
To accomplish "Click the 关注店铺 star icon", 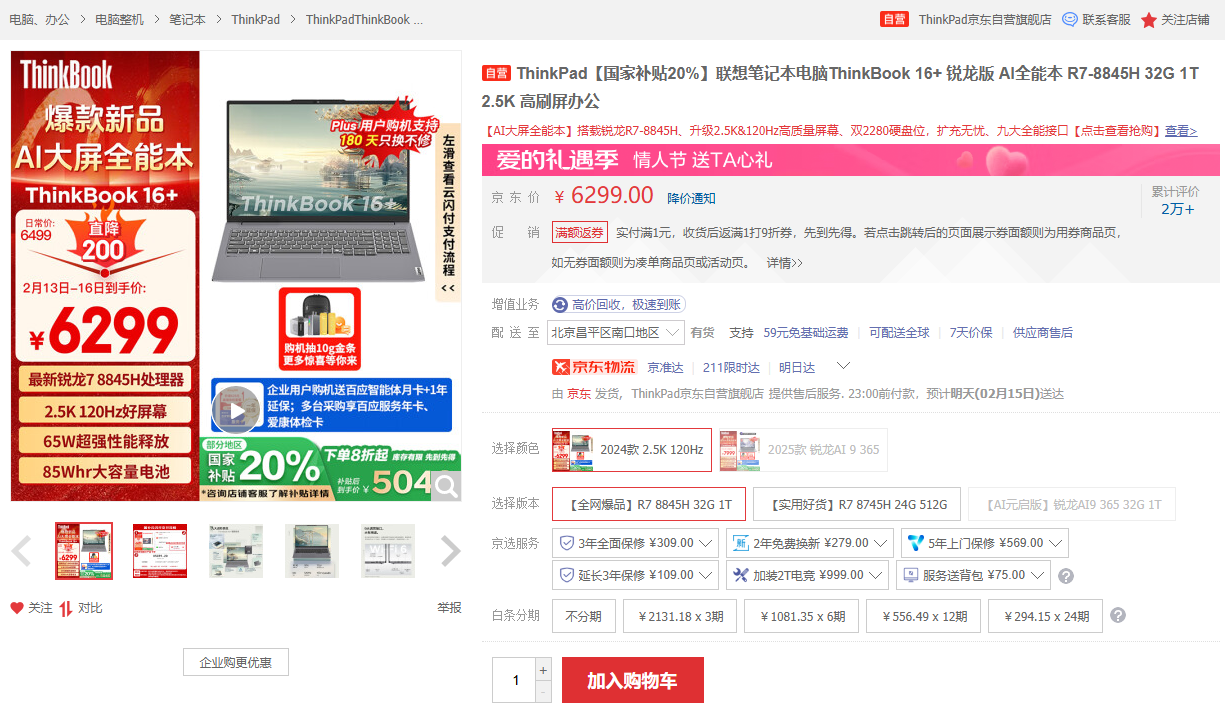I will pos(1149,20).
